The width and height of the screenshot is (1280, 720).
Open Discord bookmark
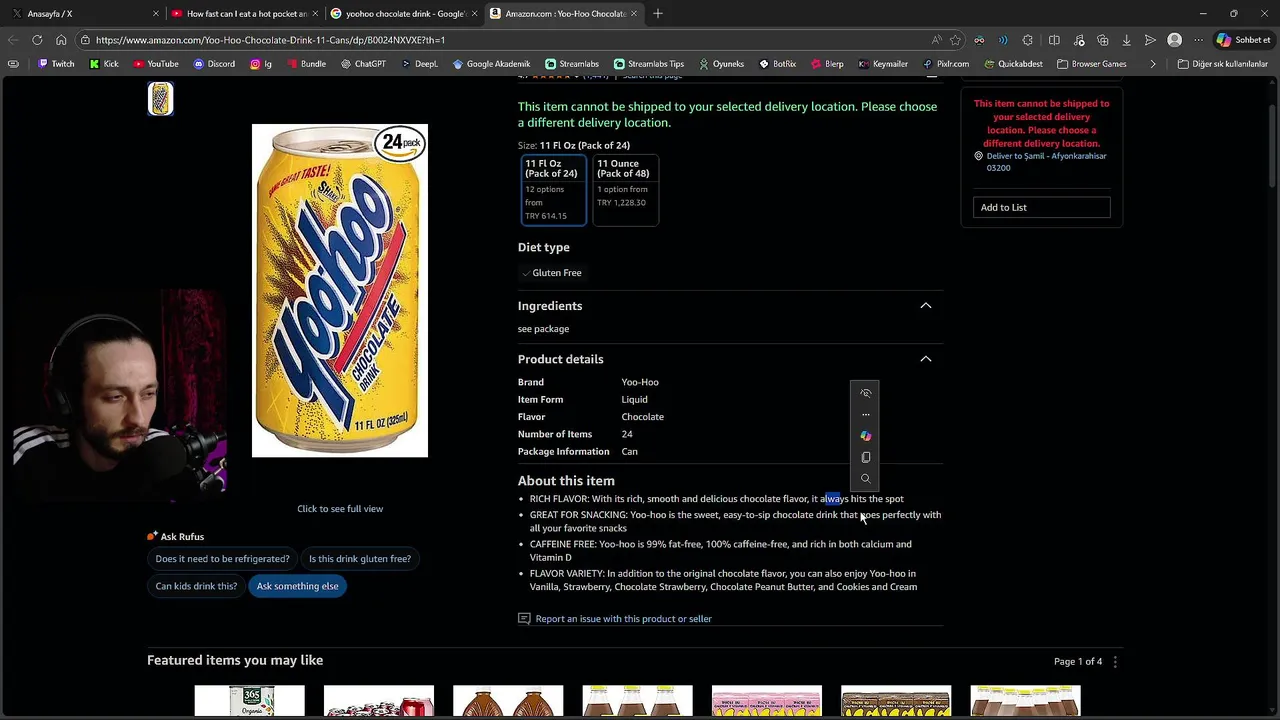tap(214, 64)
